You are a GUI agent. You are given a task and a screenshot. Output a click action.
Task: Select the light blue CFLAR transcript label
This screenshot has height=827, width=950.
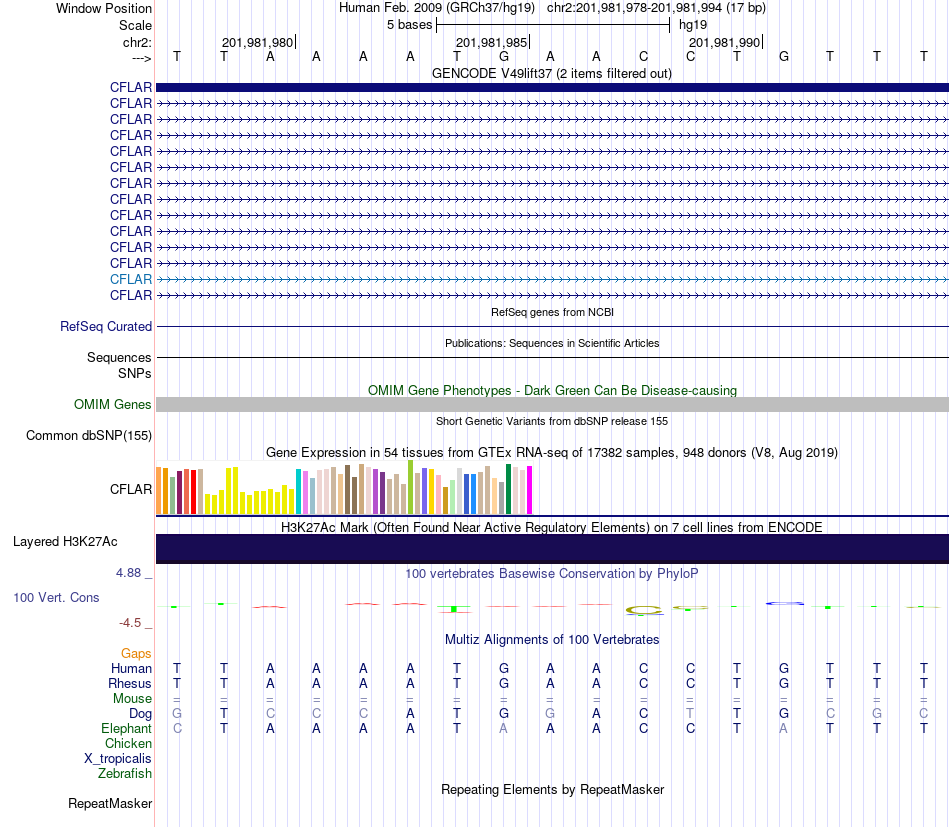click(131, 279)
